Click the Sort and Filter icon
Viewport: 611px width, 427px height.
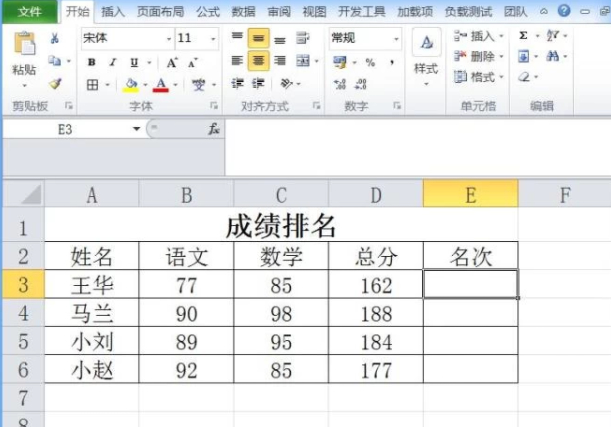pos(553,36)
